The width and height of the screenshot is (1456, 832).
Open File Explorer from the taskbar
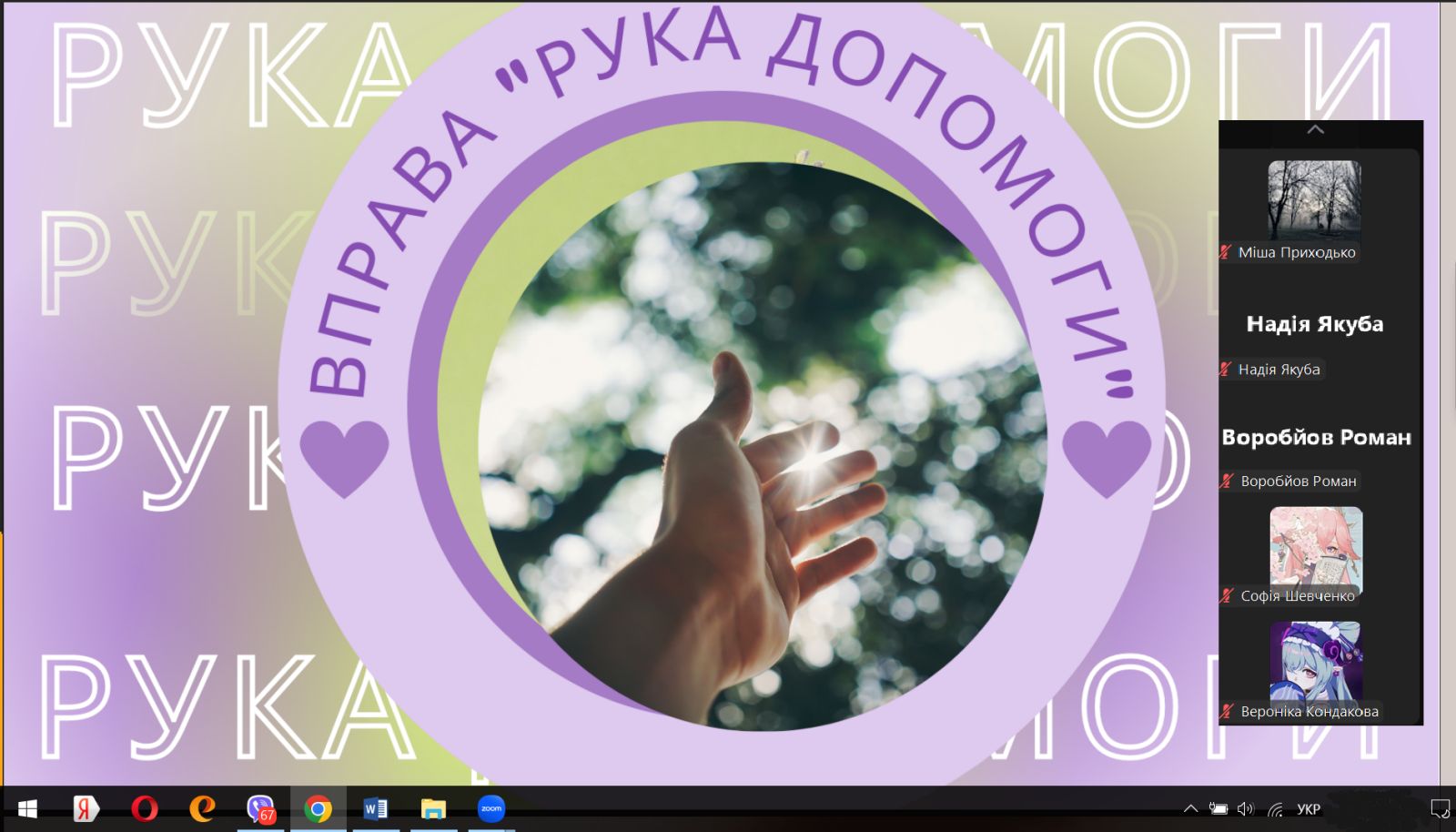click(x=433, y=808)
